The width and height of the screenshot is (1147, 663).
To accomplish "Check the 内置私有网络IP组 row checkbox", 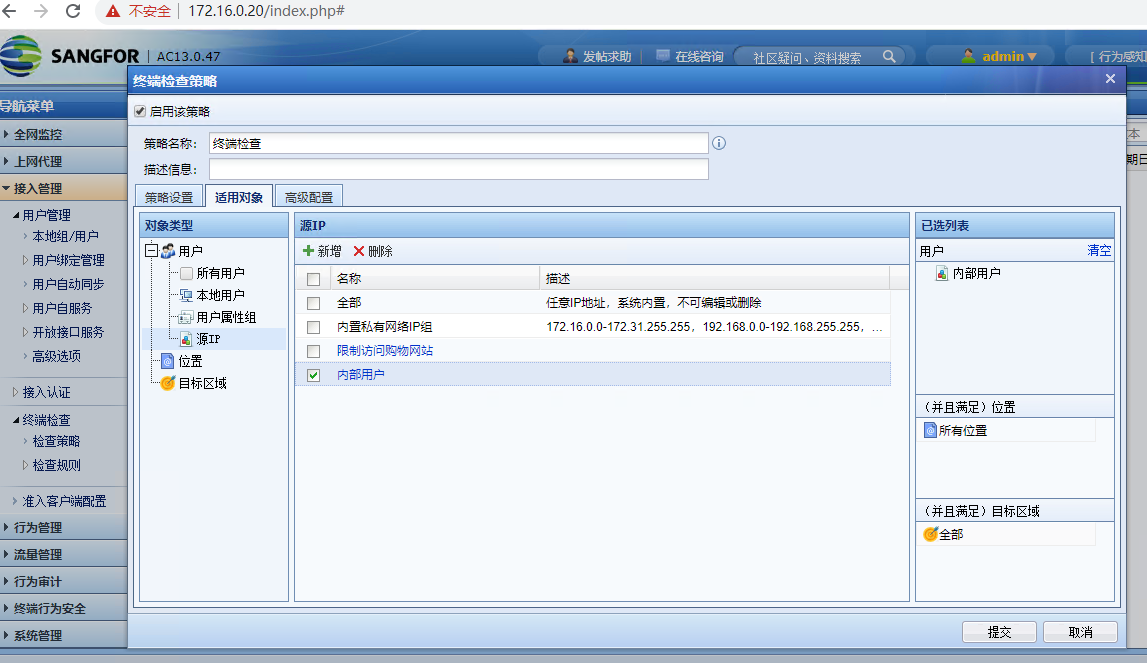I will 314,327.
